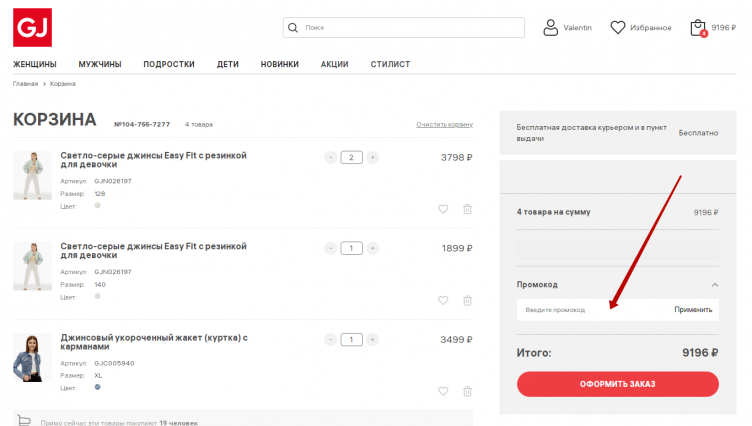Screen dimensions: 752x426
Task: Add size 128 jeans to favorites
Action: click(x=443, y=209)
